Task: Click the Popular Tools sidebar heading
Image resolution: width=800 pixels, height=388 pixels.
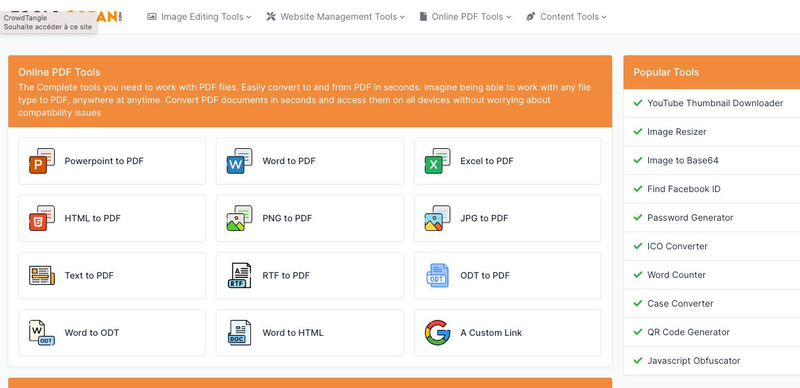Action: click(666, 72)
